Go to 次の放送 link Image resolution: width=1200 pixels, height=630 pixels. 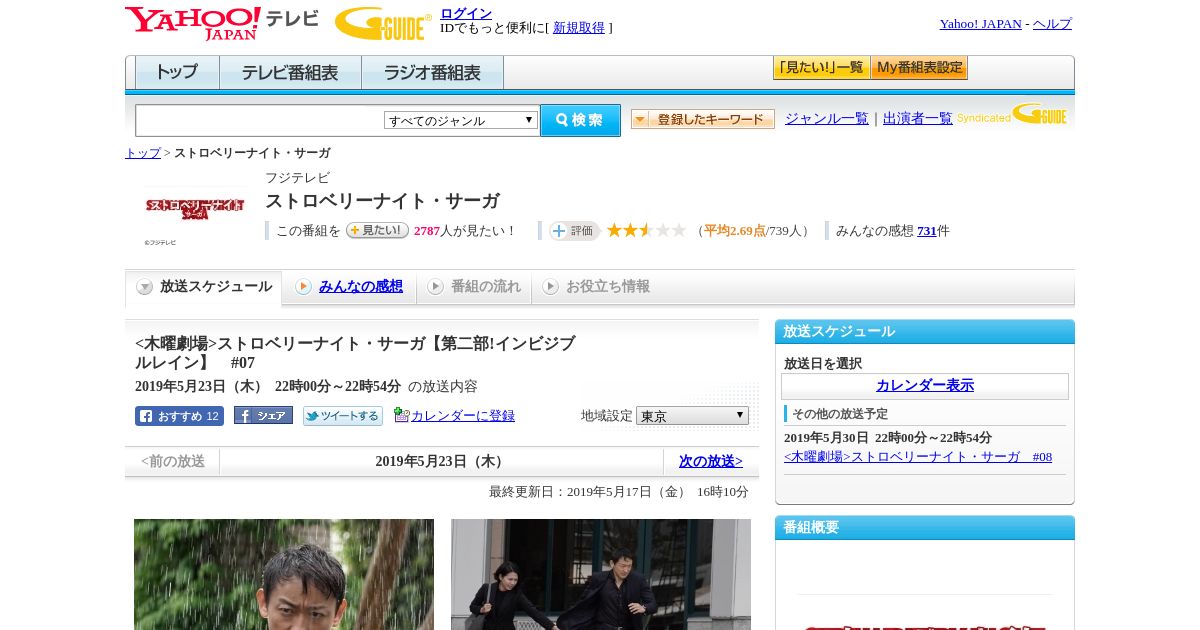click(x=711, y=461)
